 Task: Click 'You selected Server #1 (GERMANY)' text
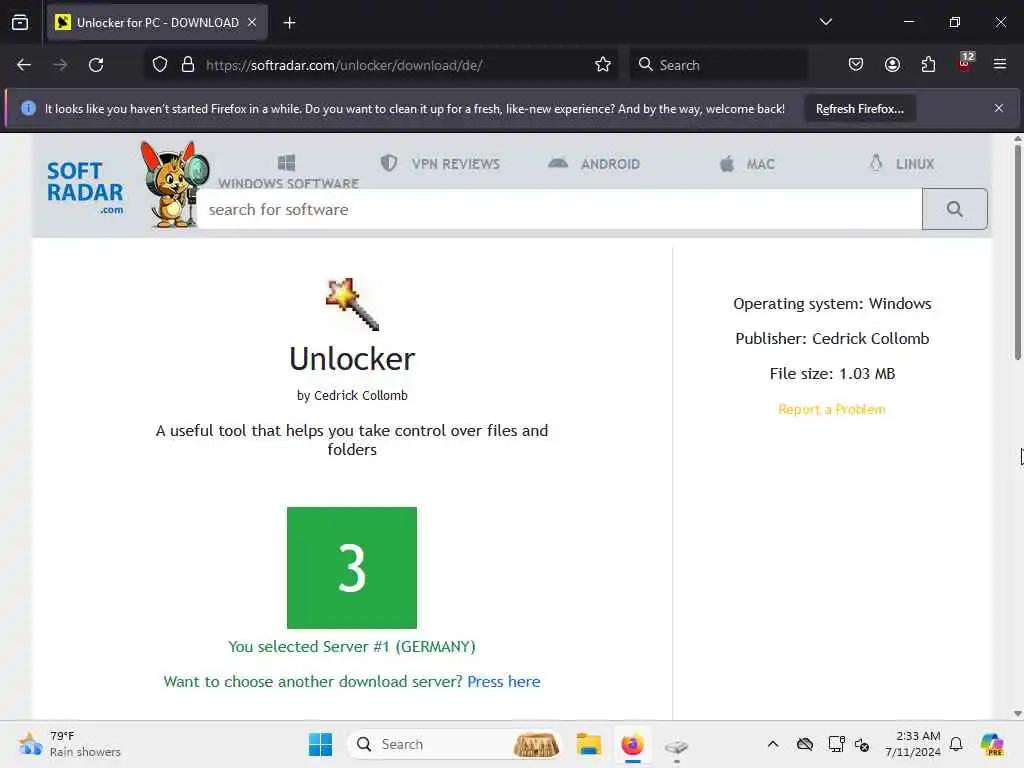point(352,647)
